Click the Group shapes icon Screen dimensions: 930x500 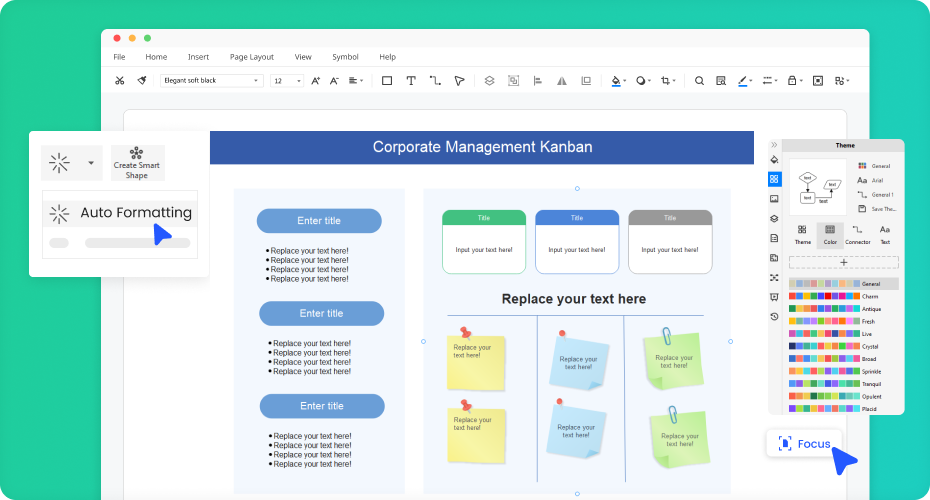[x=514, y=81]
